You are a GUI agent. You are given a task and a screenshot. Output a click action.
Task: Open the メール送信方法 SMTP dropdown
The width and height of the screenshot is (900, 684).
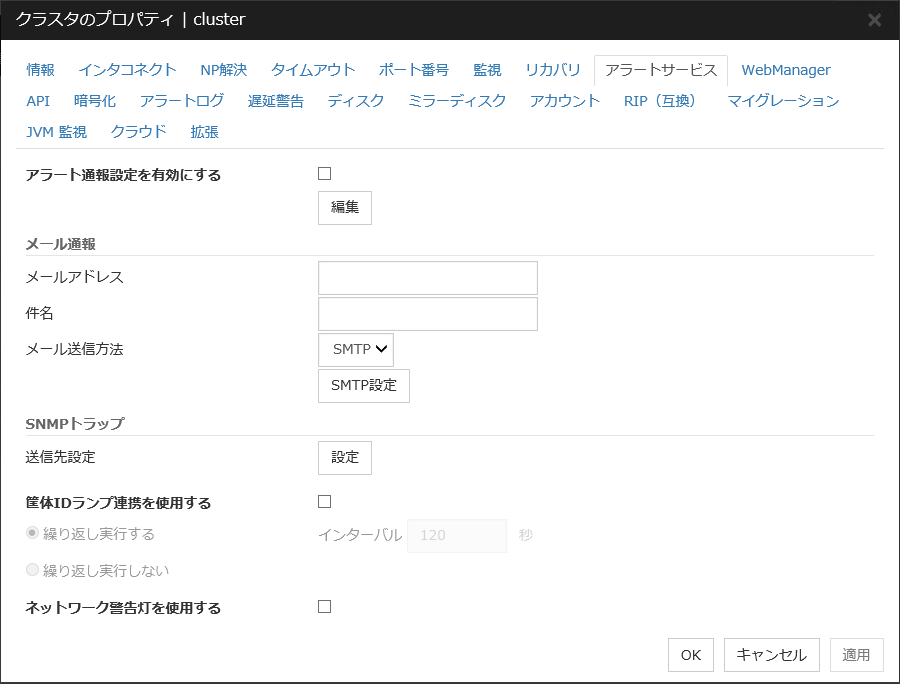click(x=356, y=350)
